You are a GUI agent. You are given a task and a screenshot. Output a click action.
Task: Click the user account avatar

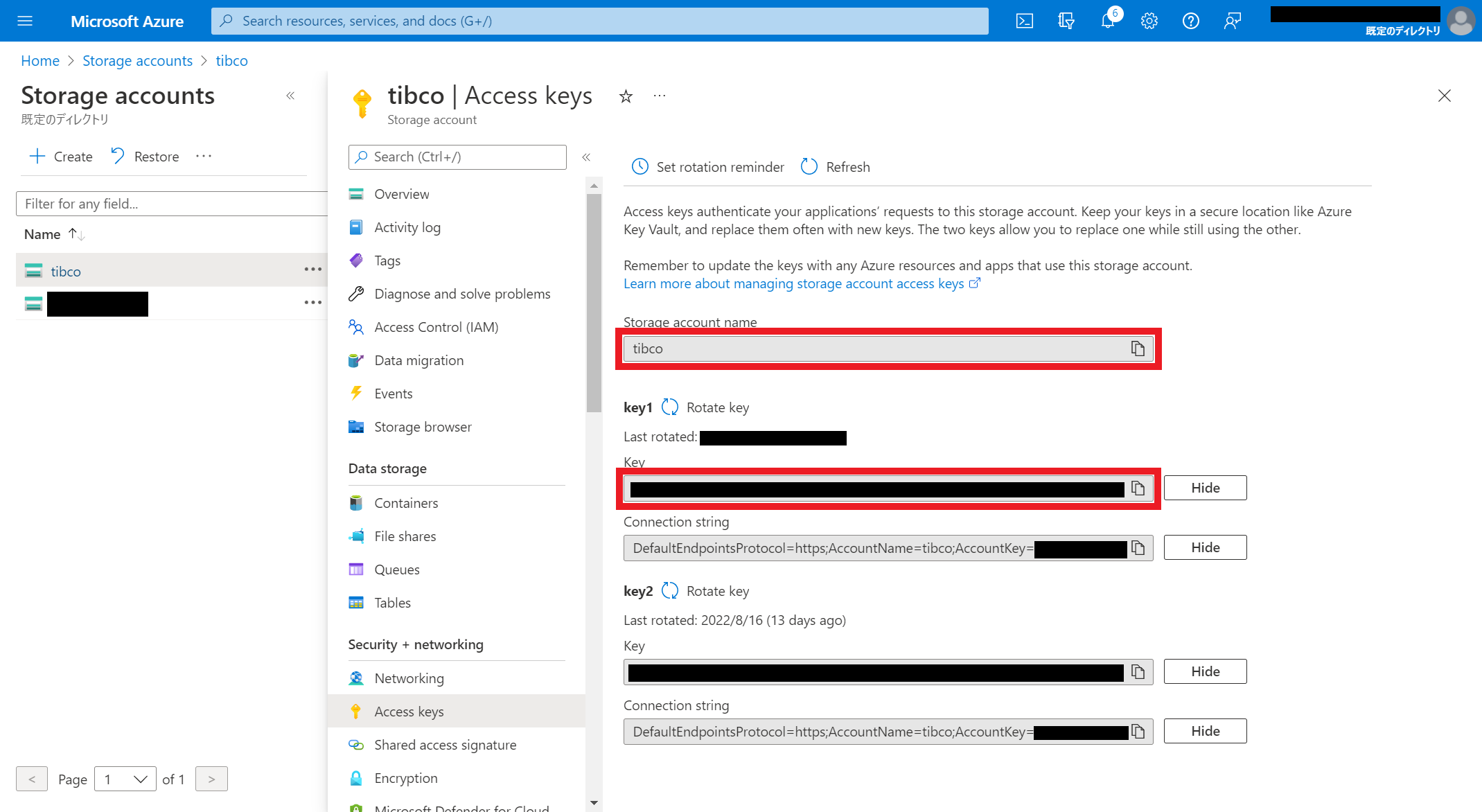pyautogui.click(x=1461, y=21)
